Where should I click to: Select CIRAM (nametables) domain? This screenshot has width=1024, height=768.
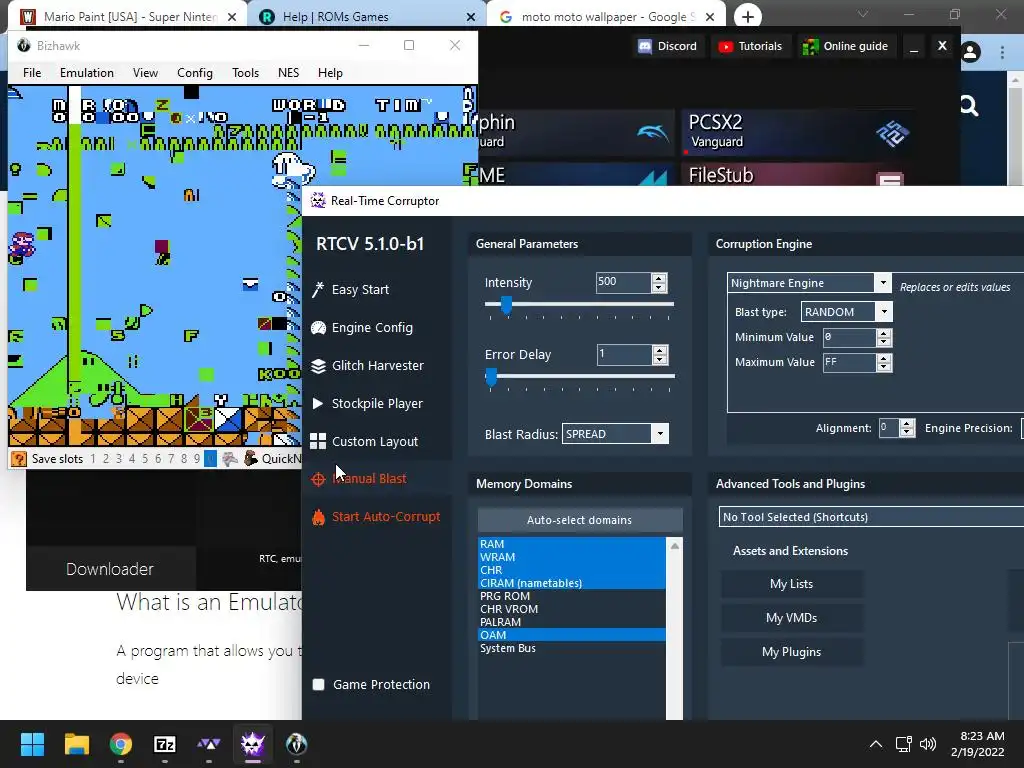tap(571, 583)
